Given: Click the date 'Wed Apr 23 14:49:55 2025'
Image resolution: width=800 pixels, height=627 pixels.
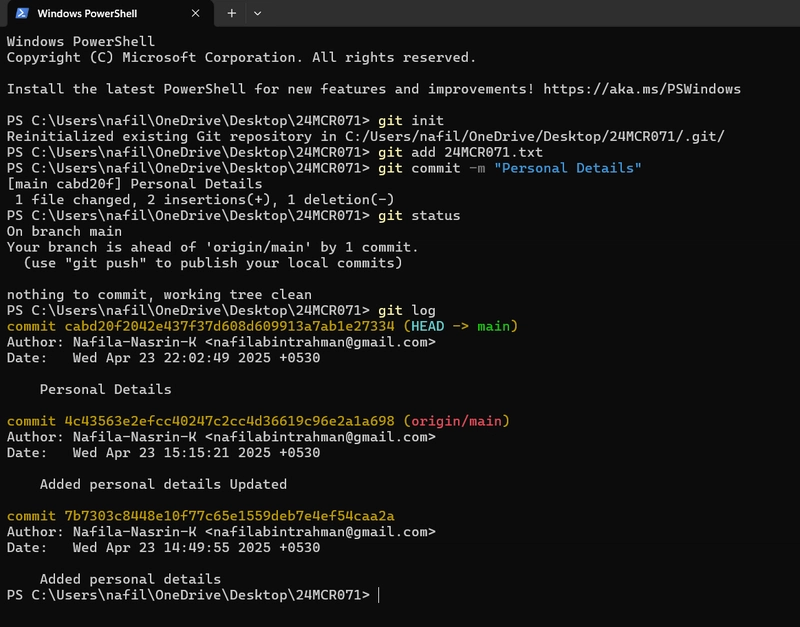Looking at the screenshot, I should 171,548.
